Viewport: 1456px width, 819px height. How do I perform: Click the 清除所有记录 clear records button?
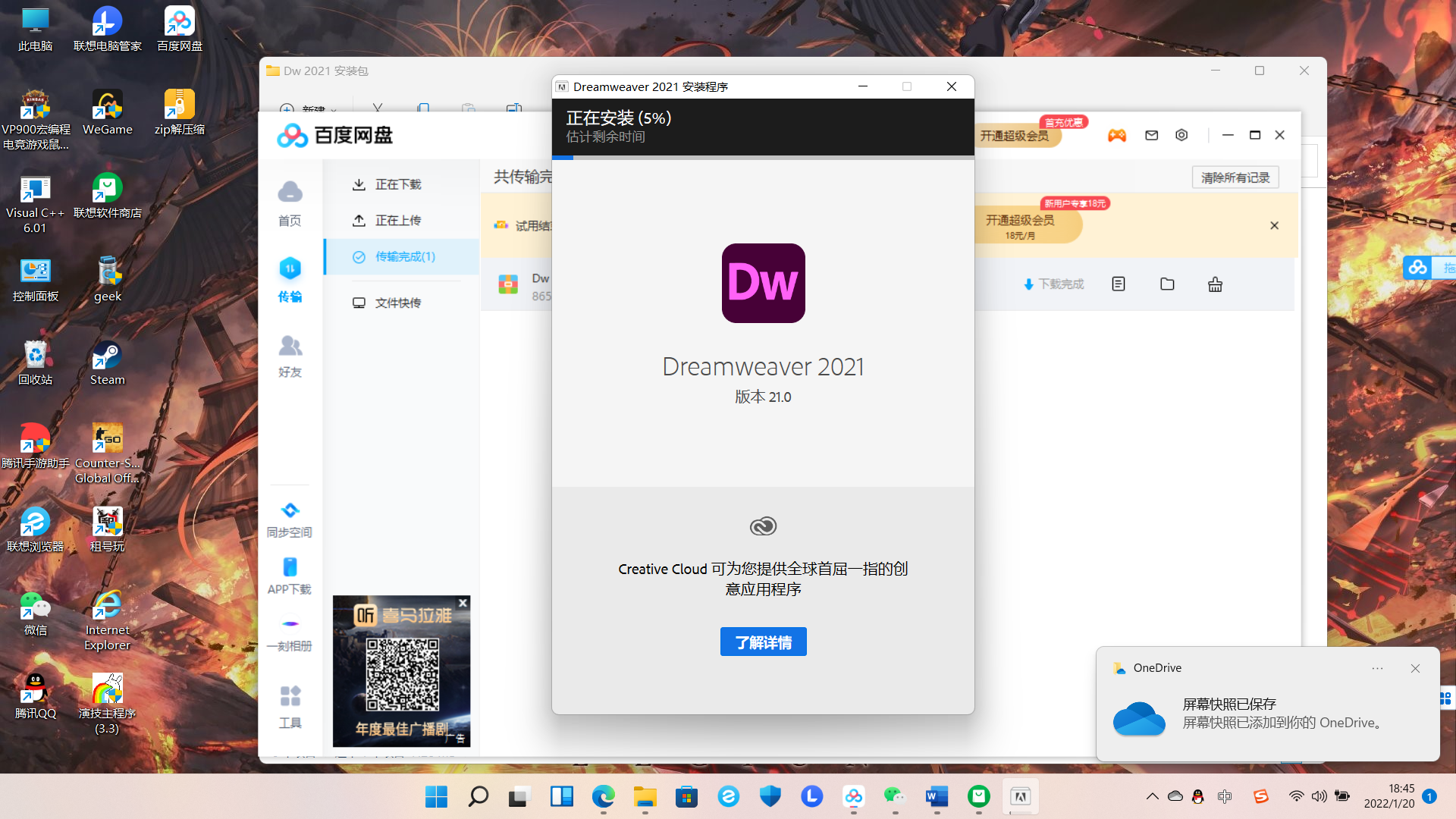coord(1235,177)
